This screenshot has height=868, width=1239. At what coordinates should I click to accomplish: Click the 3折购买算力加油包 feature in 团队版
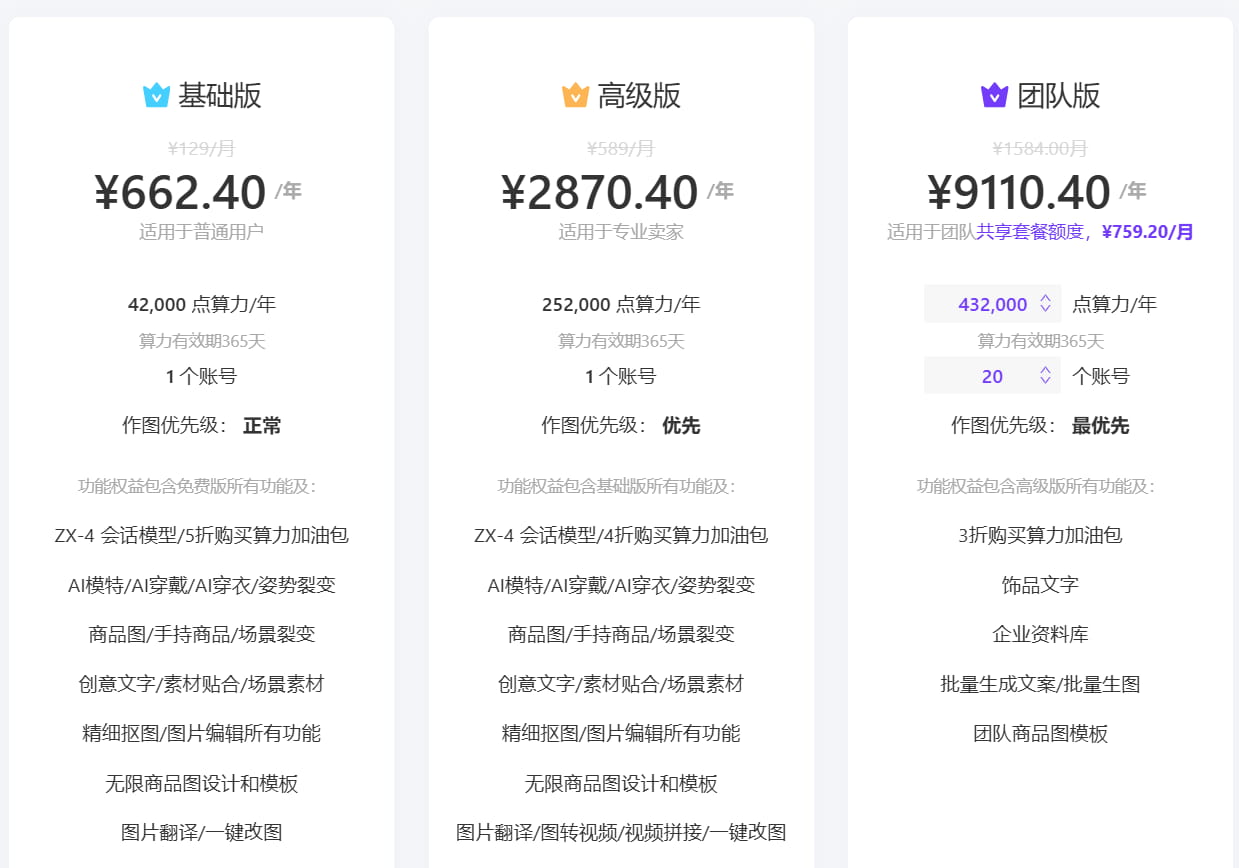(1038, 535)
